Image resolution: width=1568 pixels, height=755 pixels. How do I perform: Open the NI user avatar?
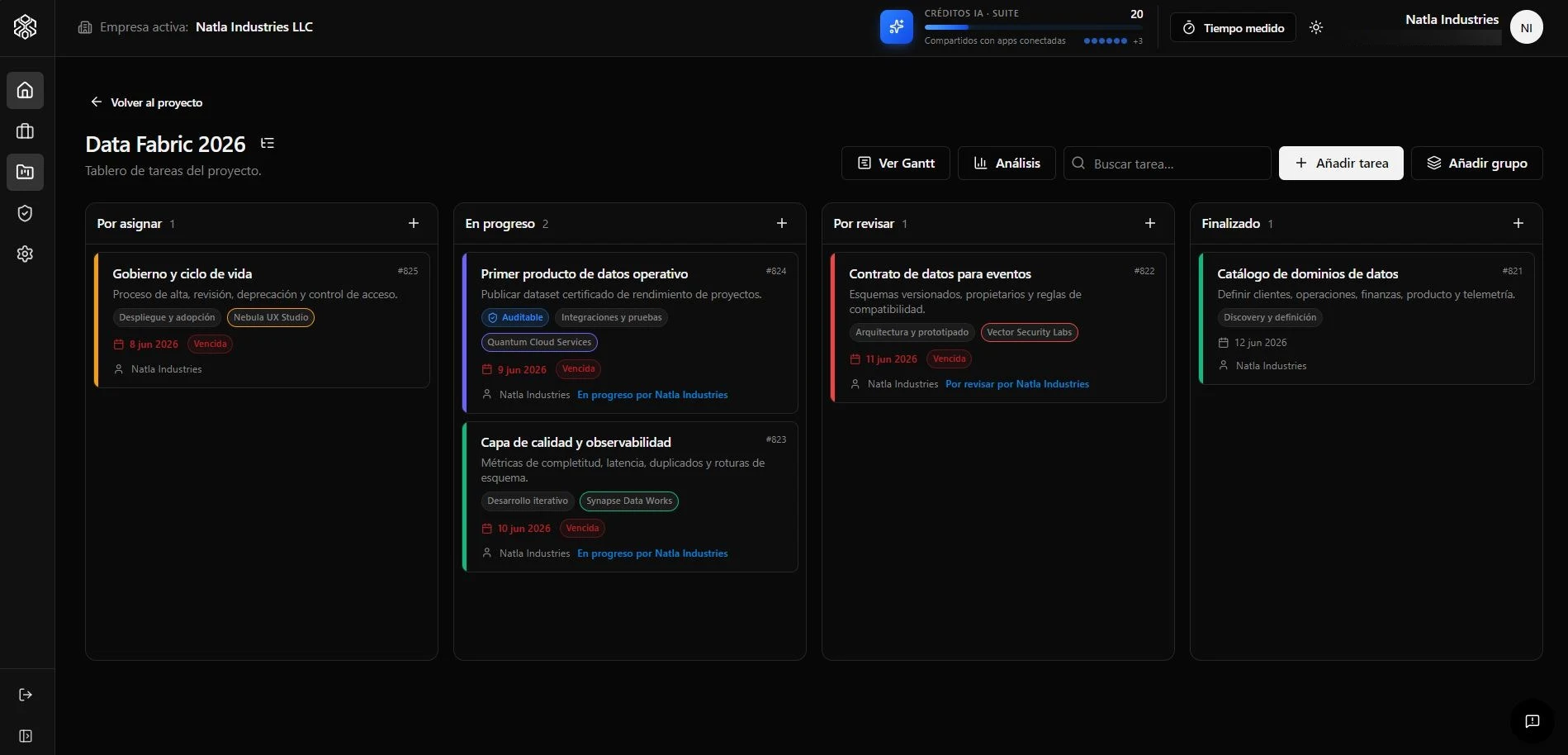click(x=1526, y=27)
